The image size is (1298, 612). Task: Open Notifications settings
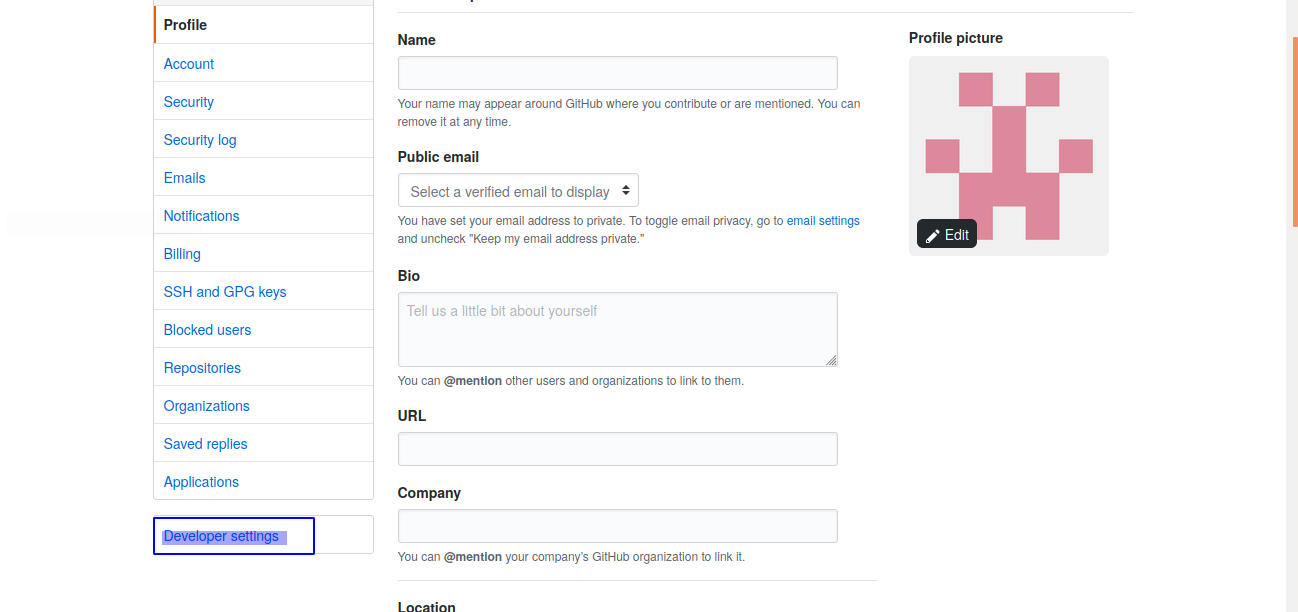pyautogui.click(x=202, y=216)
